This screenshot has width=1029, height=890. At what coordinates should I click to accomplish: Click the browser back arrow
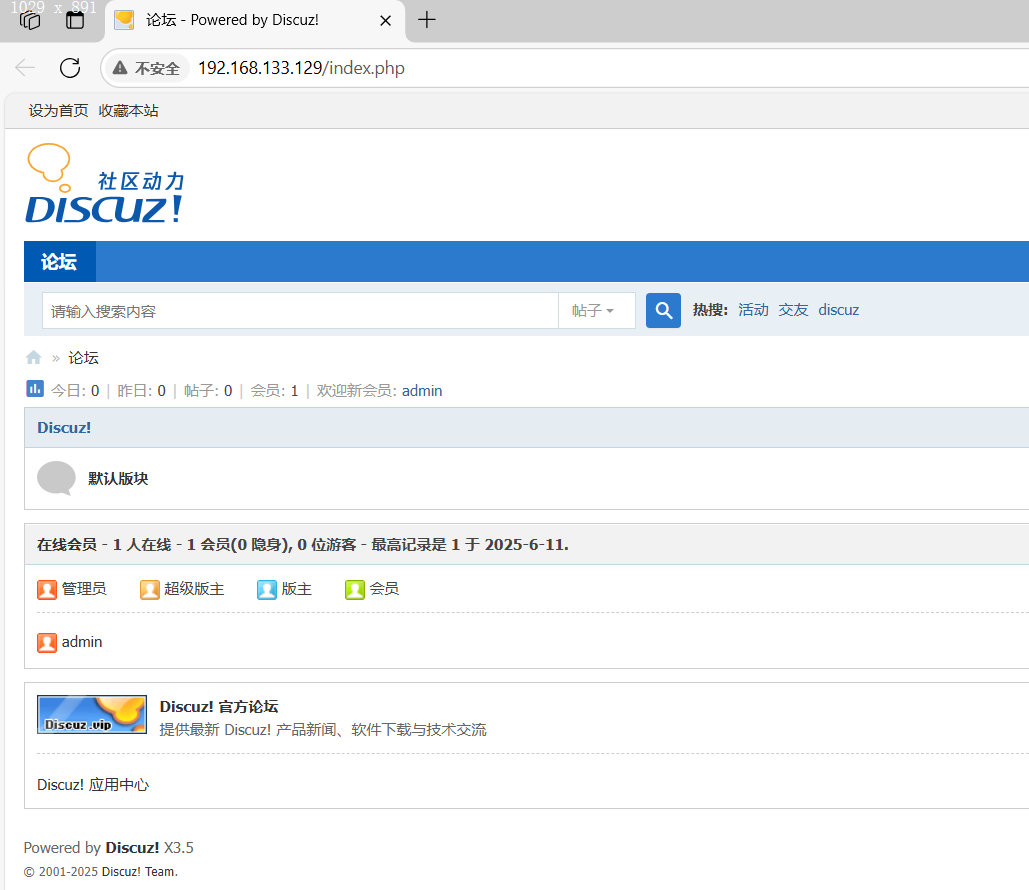tap(25, 68)
